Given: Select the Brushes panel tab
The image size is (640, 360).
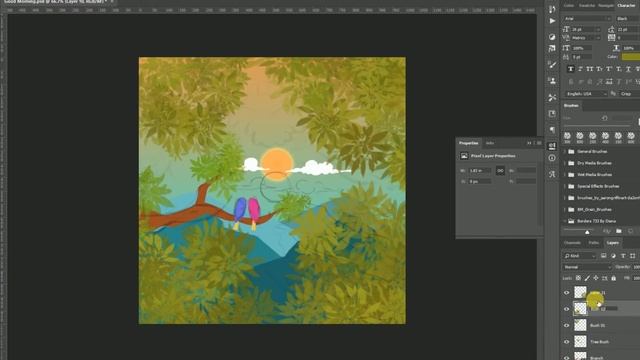Looking at the screenshot, I should coord(571,105).
